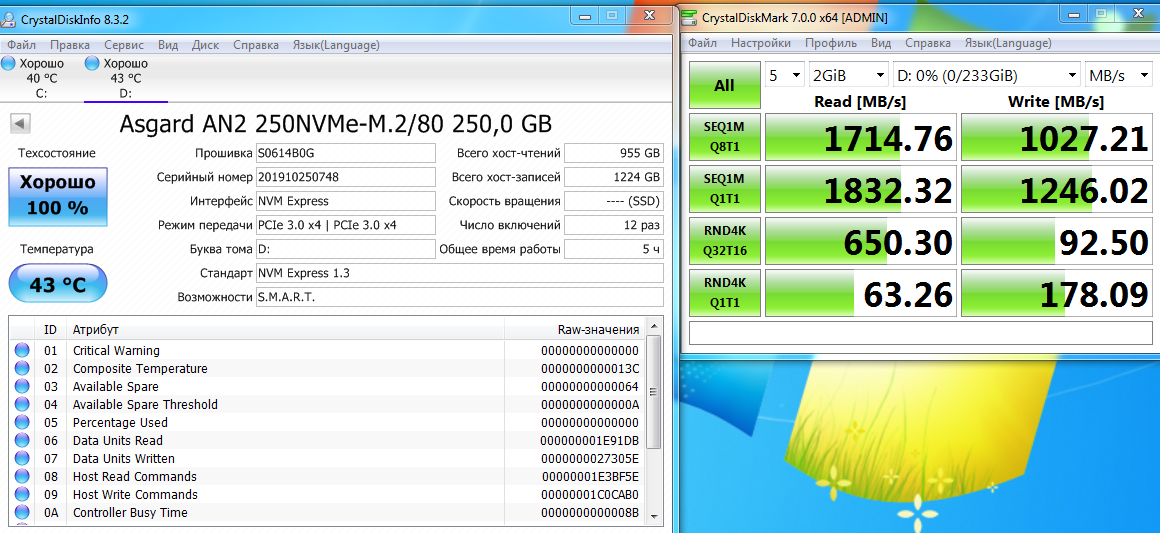Viewport: 1160px width, 533px height.
Task: Click interface field NVM Express
Action: pyautogui.click(x=345, y=201)
